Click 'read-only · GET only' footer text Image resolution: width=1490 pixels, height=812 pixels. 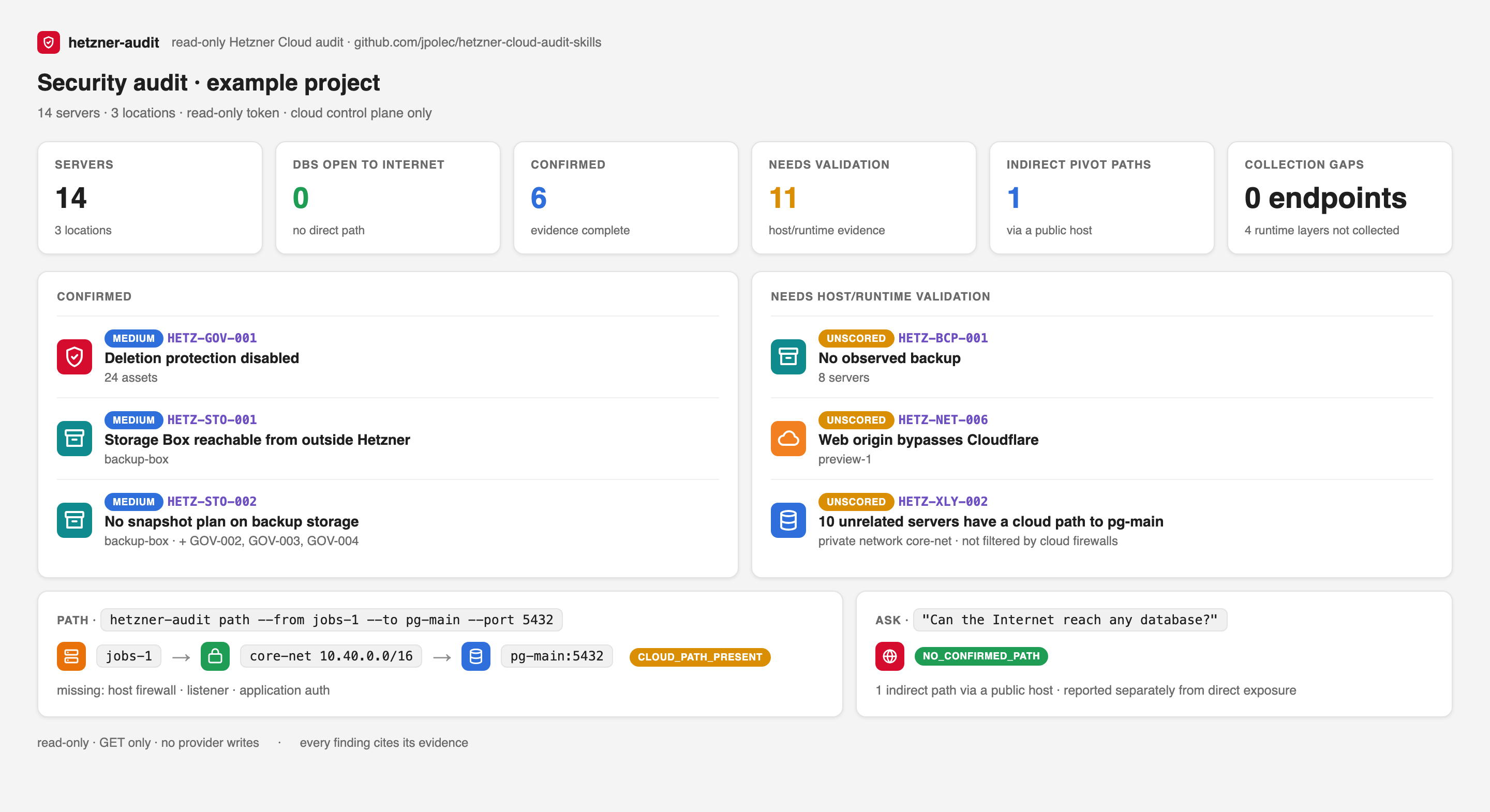click(148, 743)
